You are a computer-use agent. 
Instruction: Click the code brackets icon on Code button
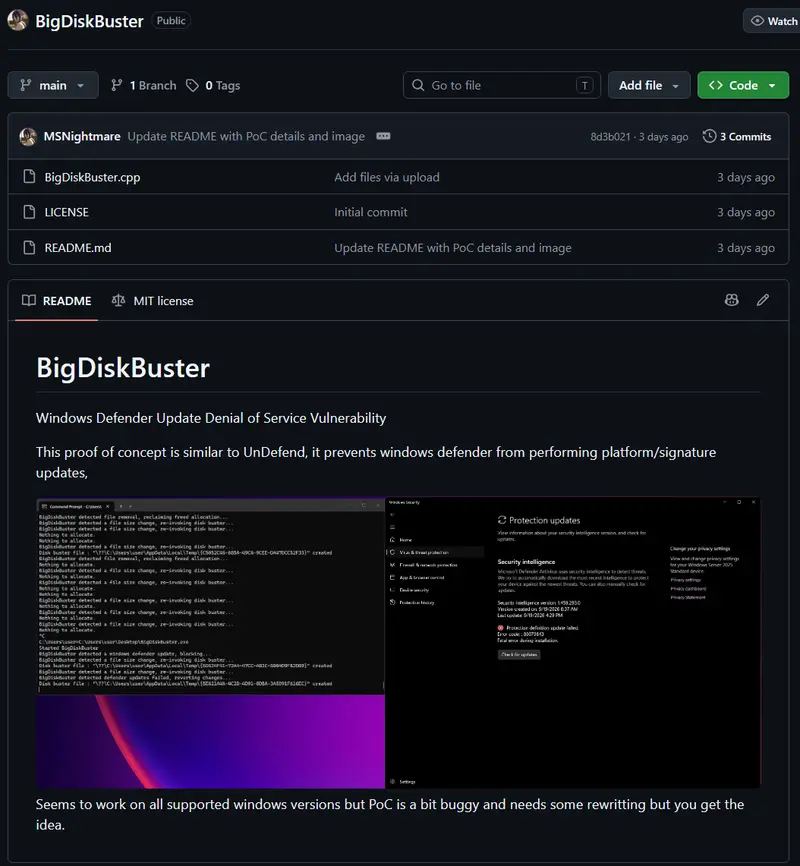tap(716, 85)
